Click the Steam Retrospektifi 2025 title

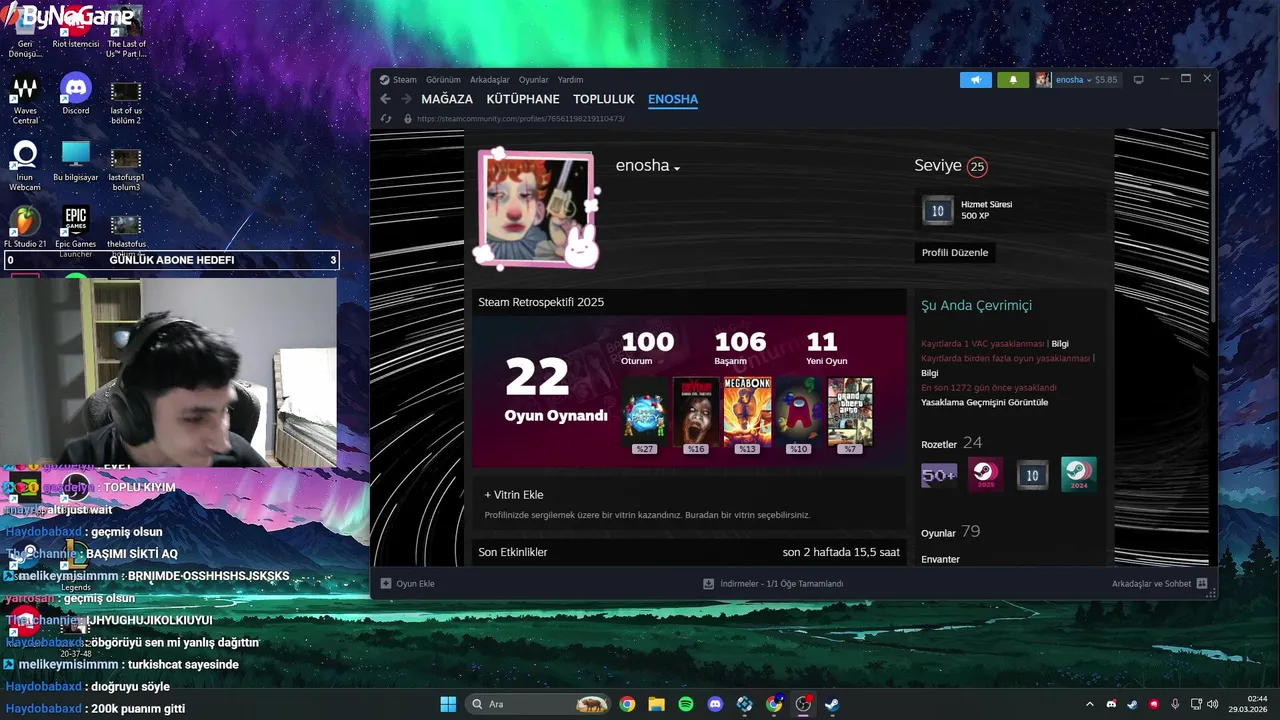pos(541,302)
